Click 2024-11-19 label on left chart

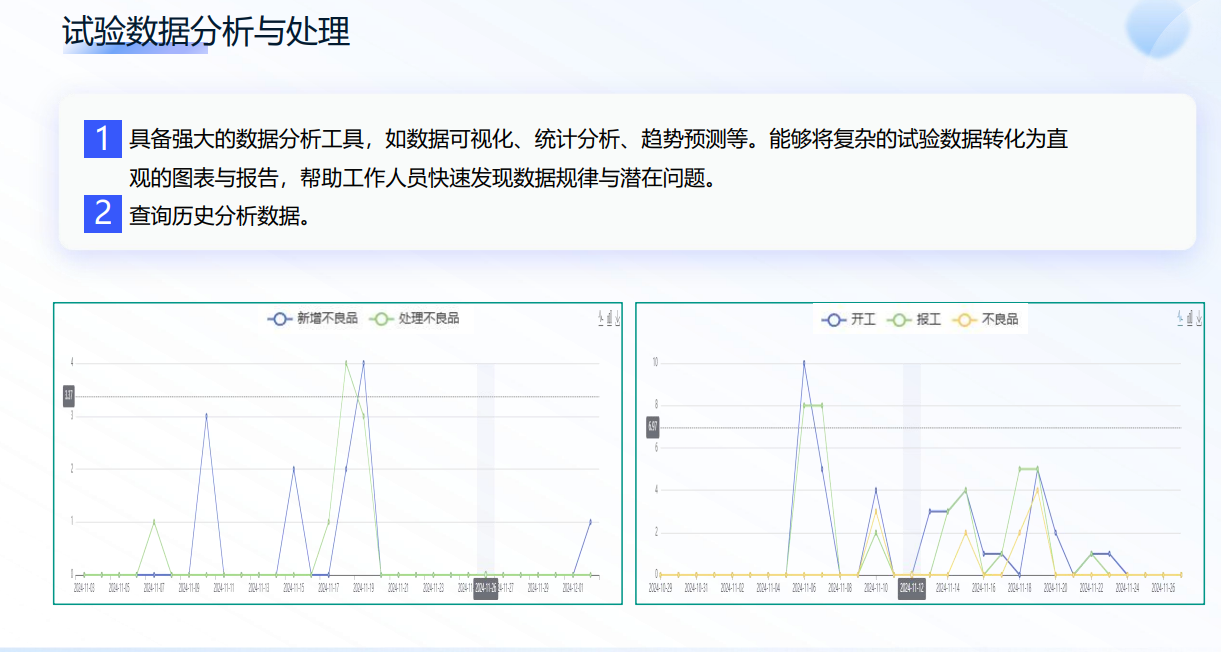click(363, 588)
